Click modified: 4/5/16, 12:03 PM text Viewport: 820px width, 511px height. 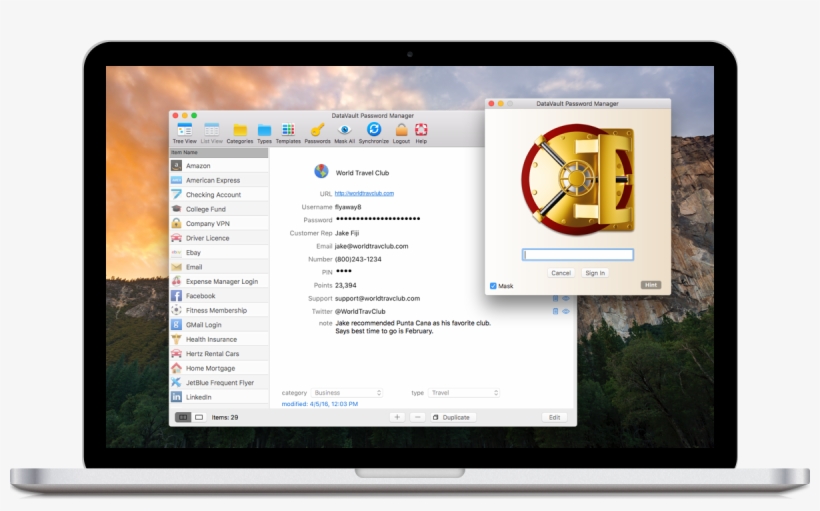[x=320, y=404]
